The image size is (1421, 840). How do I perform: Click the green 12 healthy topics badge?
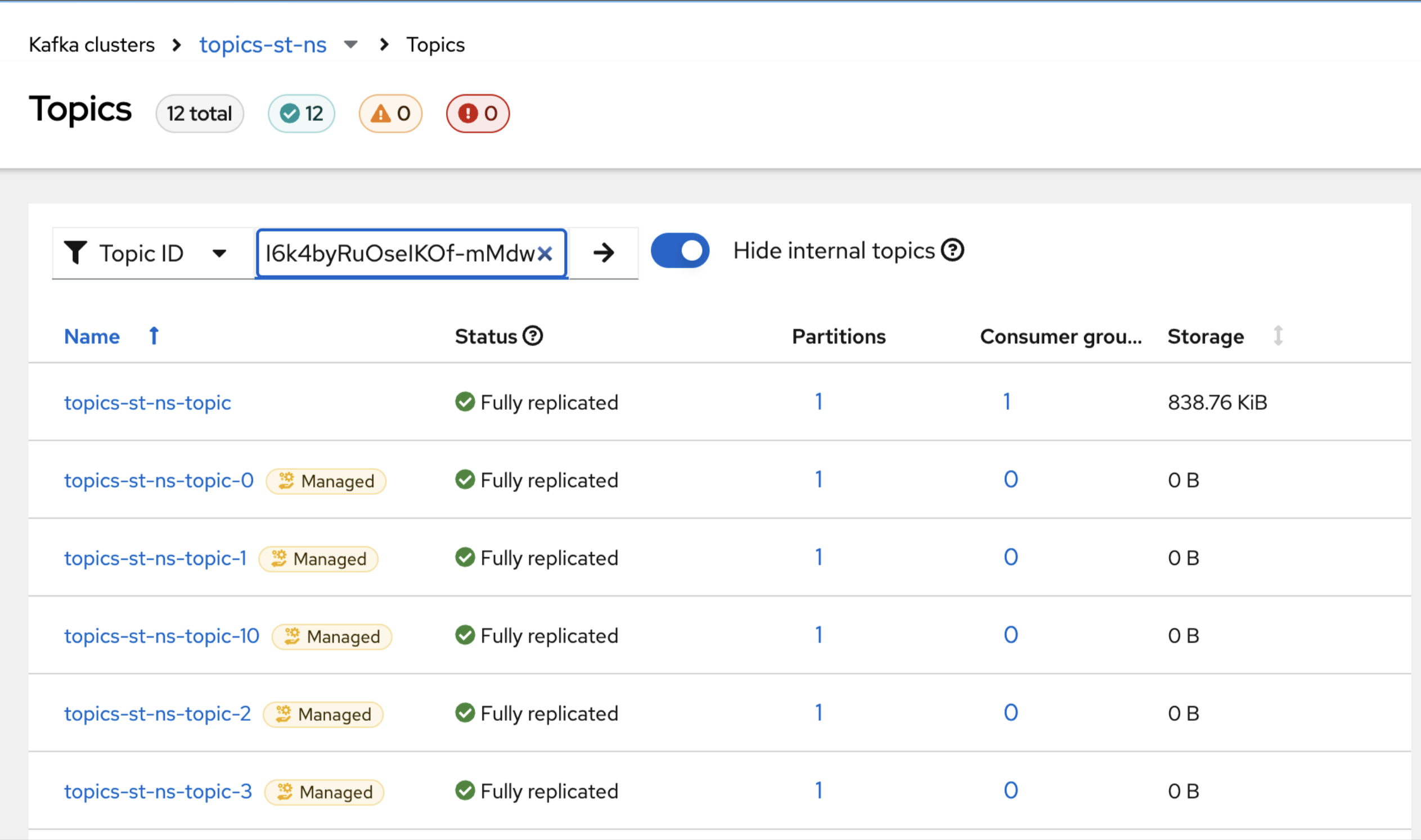(302, 114)
